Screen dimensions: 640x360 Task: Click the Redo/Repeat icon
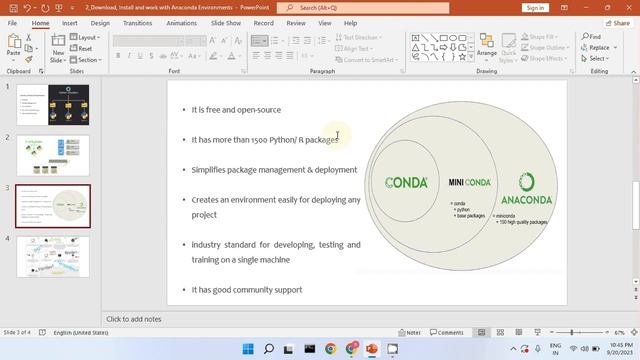(x=45, y=8)
